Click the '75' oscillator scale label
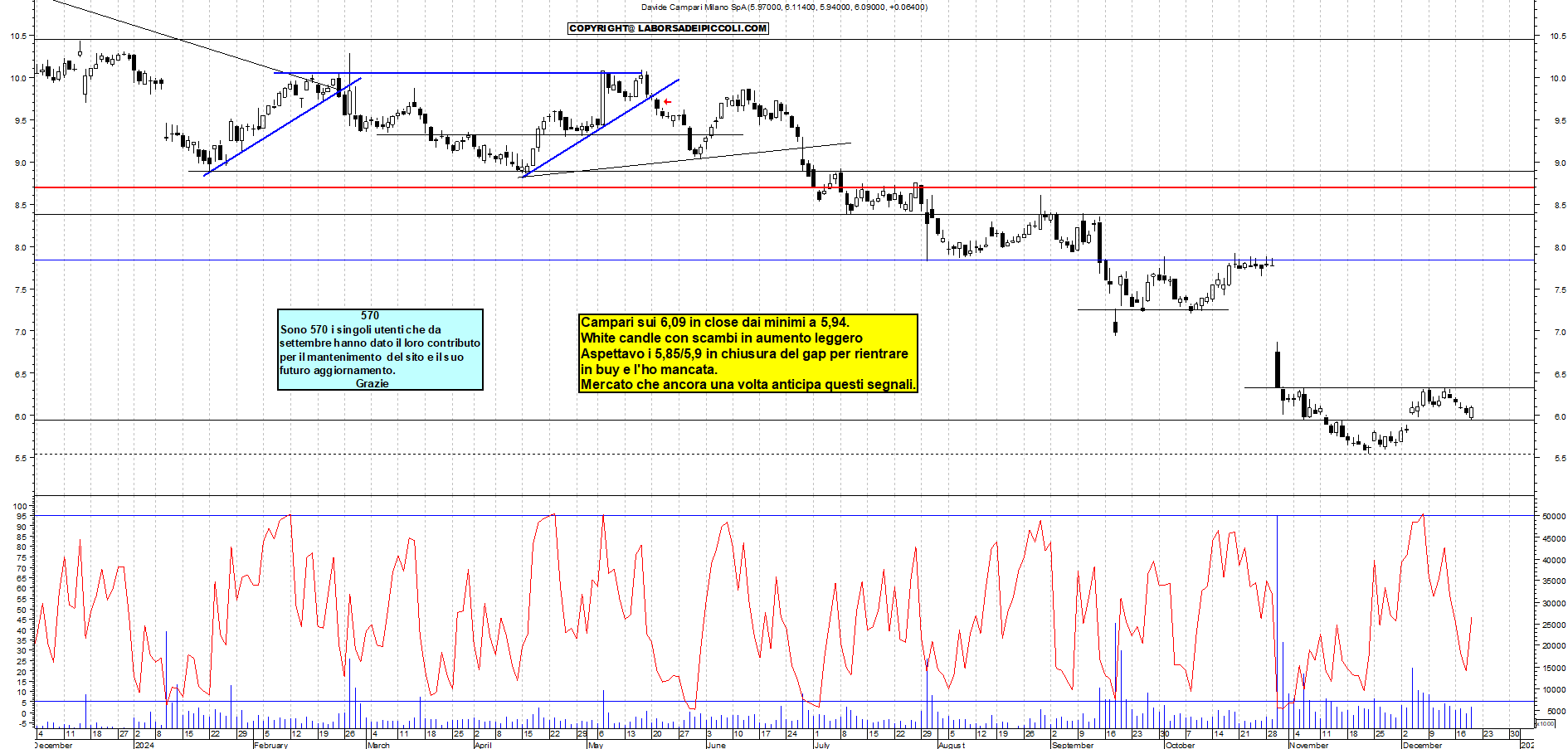This screenshot has width=1568, height=749. tap(23, 557)
